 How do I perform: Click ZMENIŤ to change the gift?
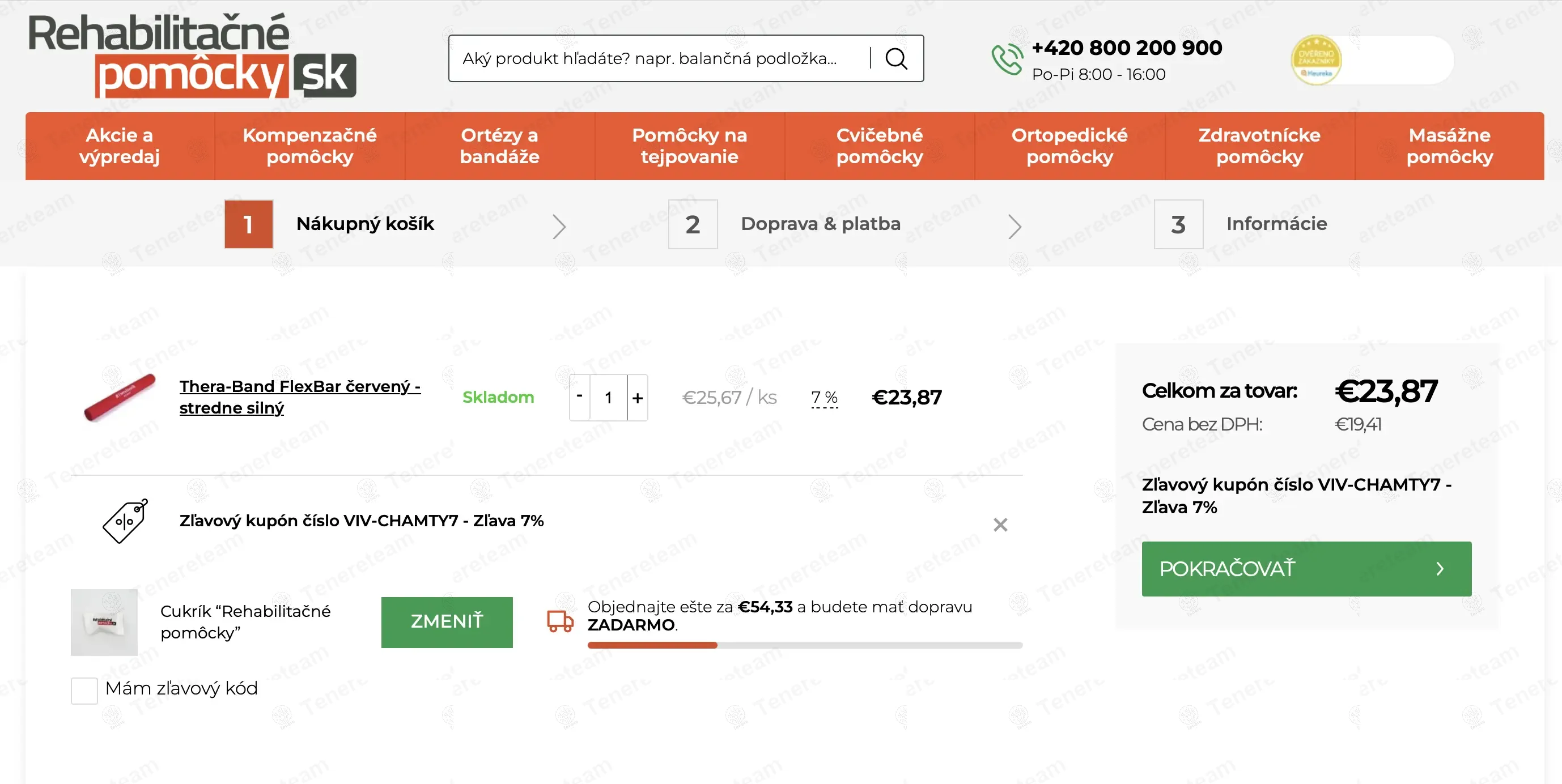(x=447, y=621)
